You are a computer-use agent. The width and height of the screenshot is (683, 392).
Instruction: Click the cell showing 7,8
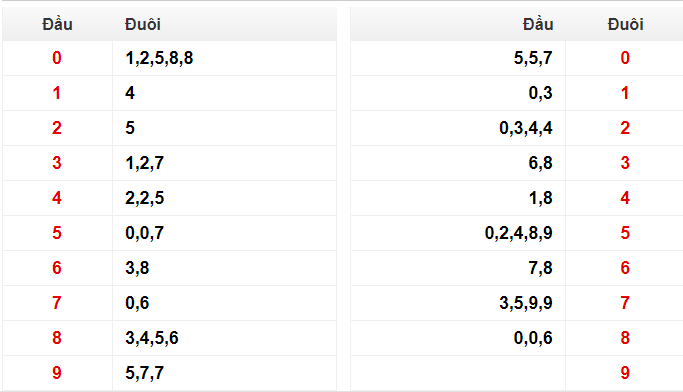(x=458, y=268)
